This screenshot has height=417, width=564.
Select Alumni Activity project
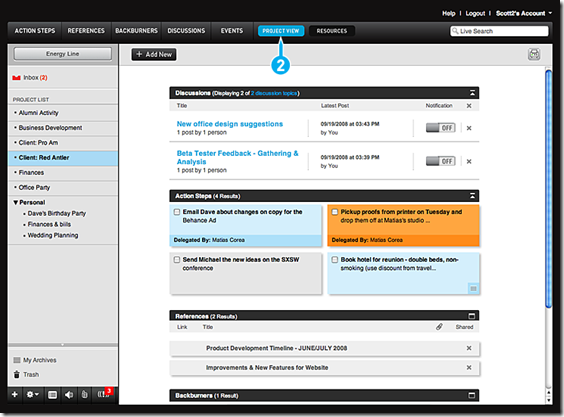pyautogui.click(x=63, y=113)
